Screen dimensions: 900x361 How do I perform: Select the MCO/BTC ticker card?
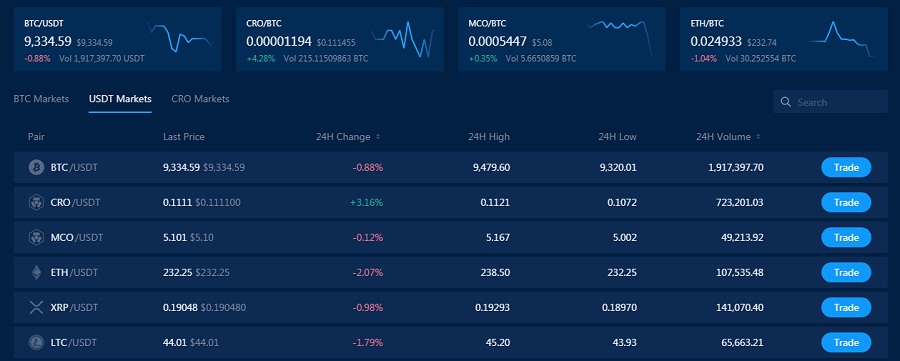(x=562, y=39)
